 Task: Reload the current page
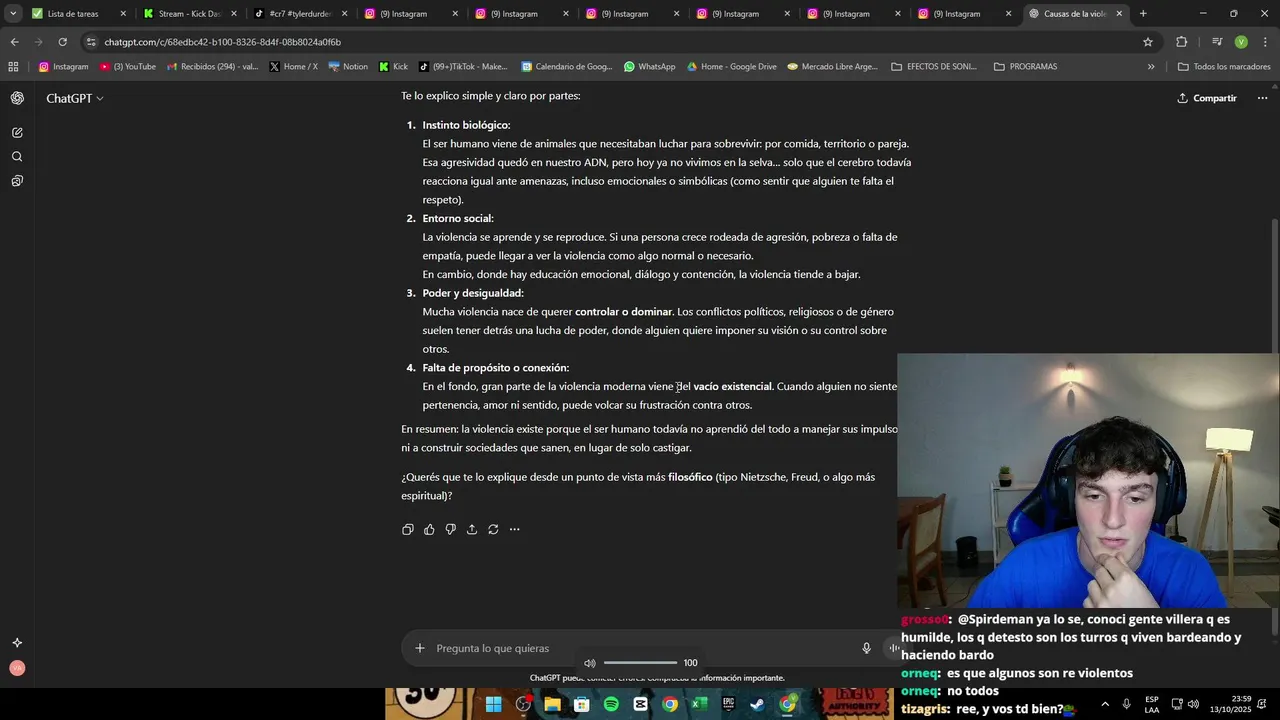(x=62, y=42)
